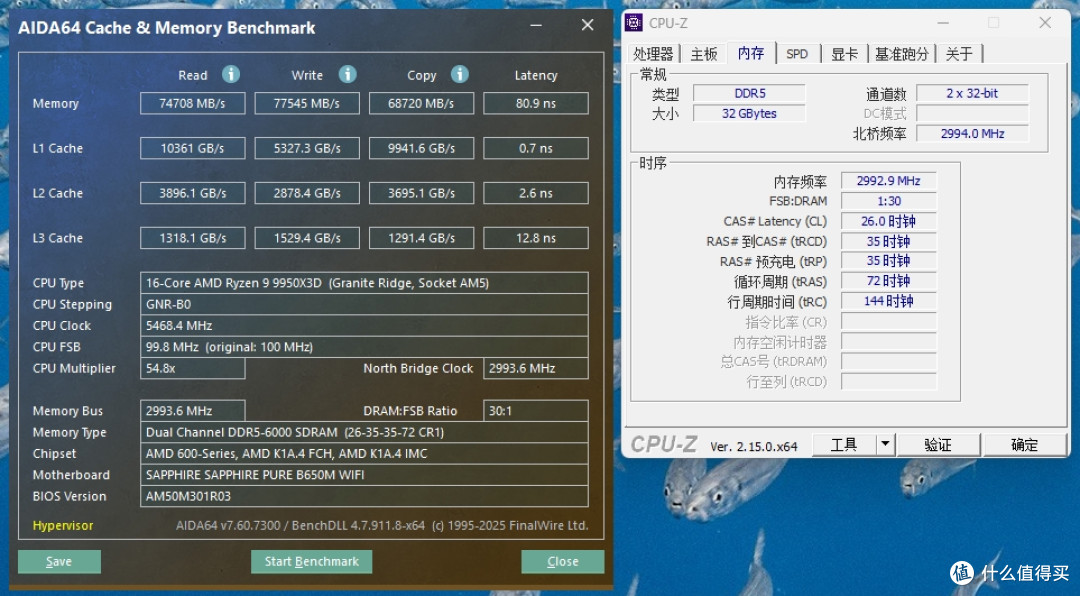Open the CPU-Z 工具 dropdown arrow
This screenshot has height=596, width=1080.
point(886,444)
